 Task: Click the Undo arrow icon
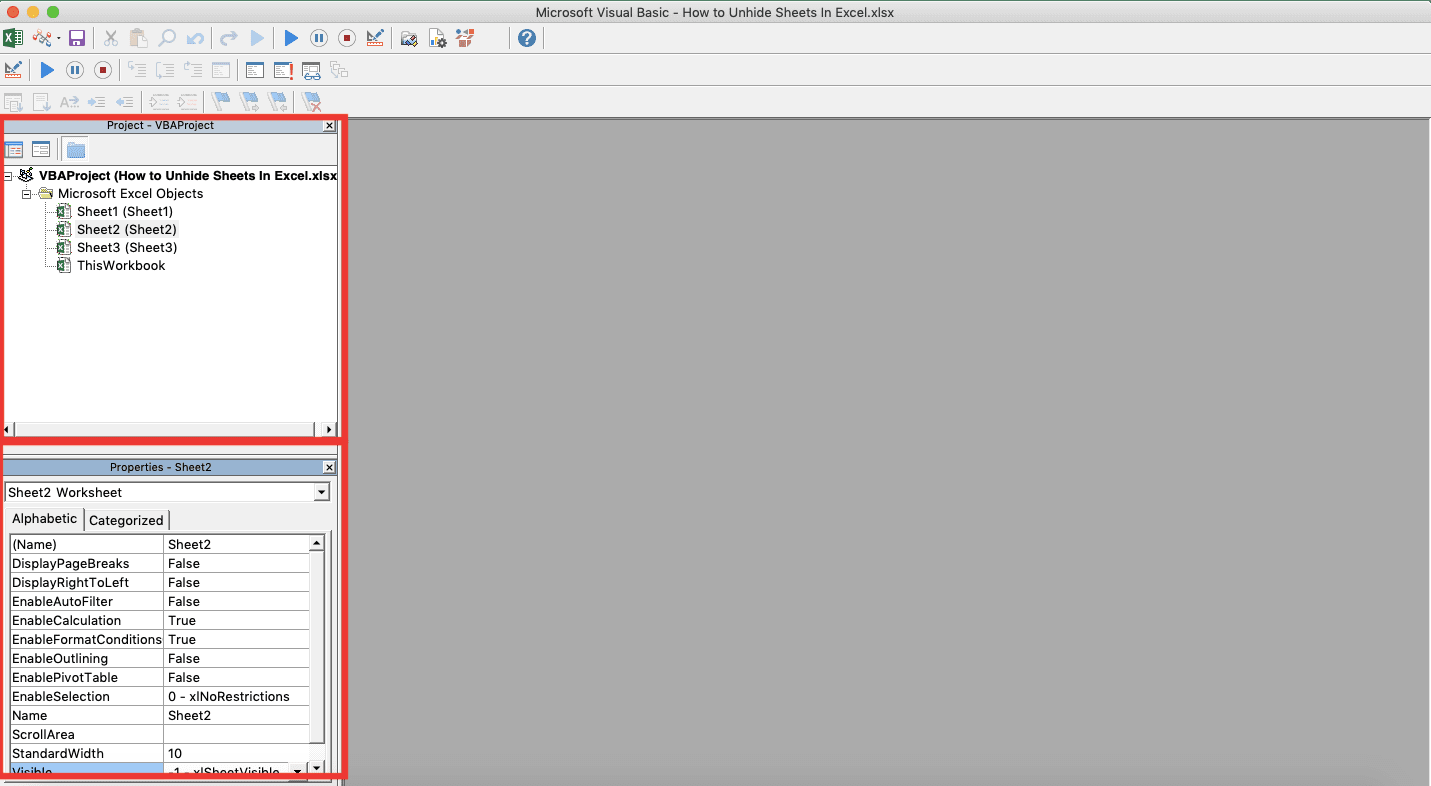tap(195, 38)
